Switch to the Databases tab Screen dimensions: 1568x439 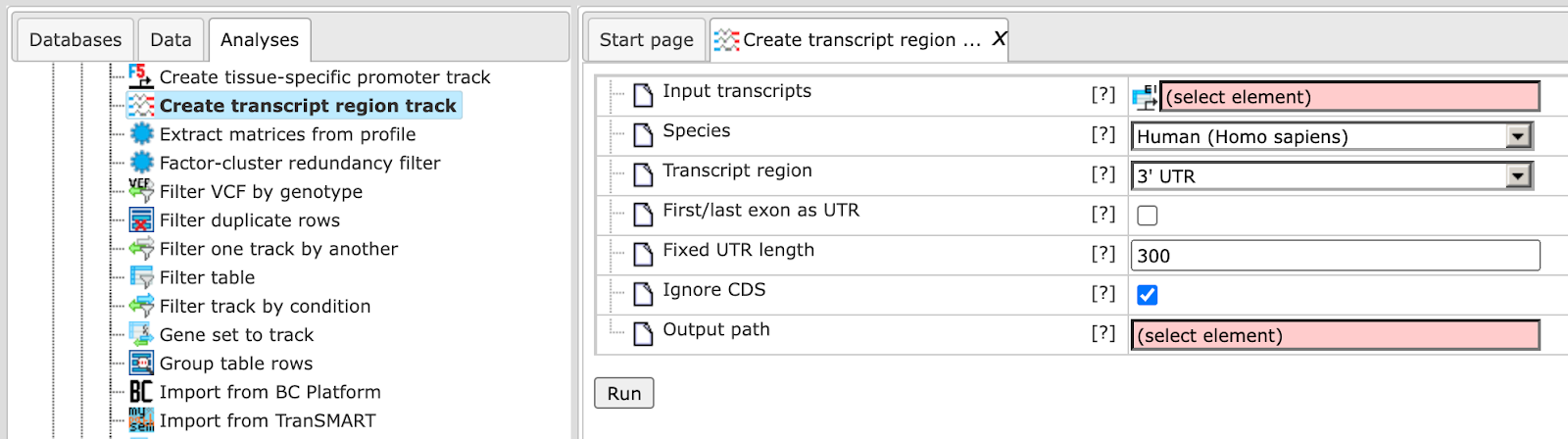click(75, 40)
